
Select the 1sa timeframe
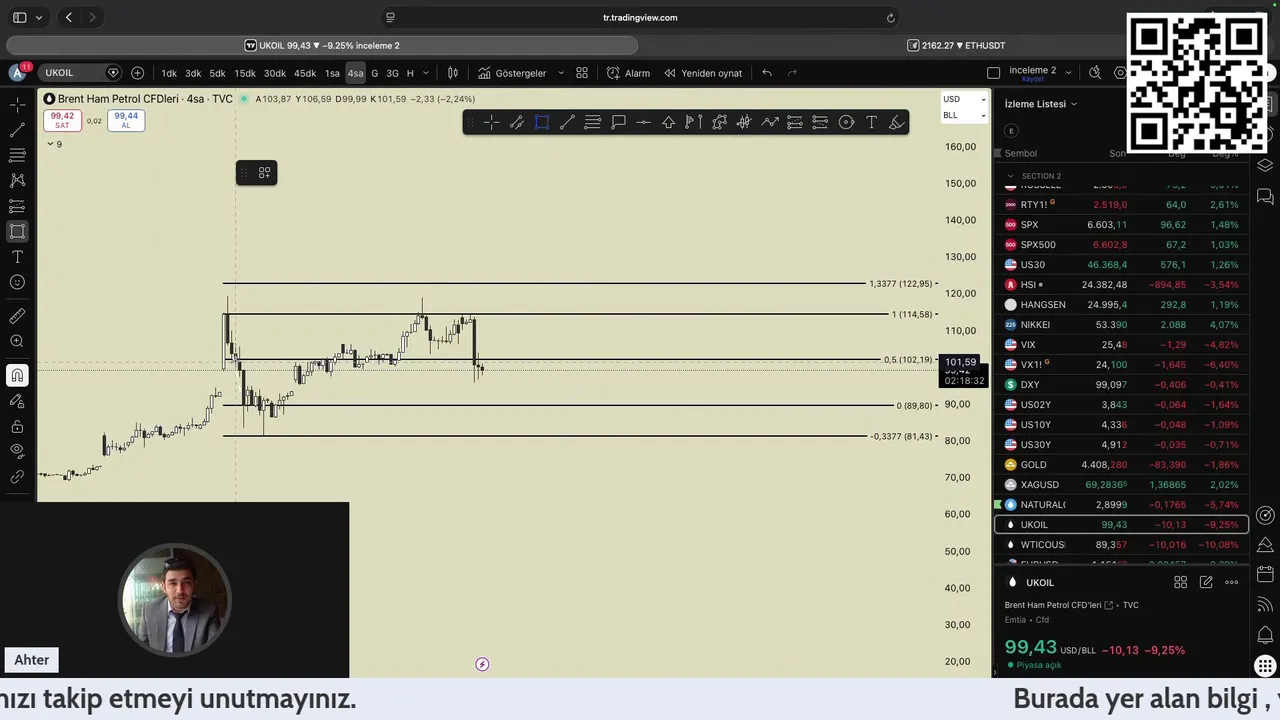332,73
